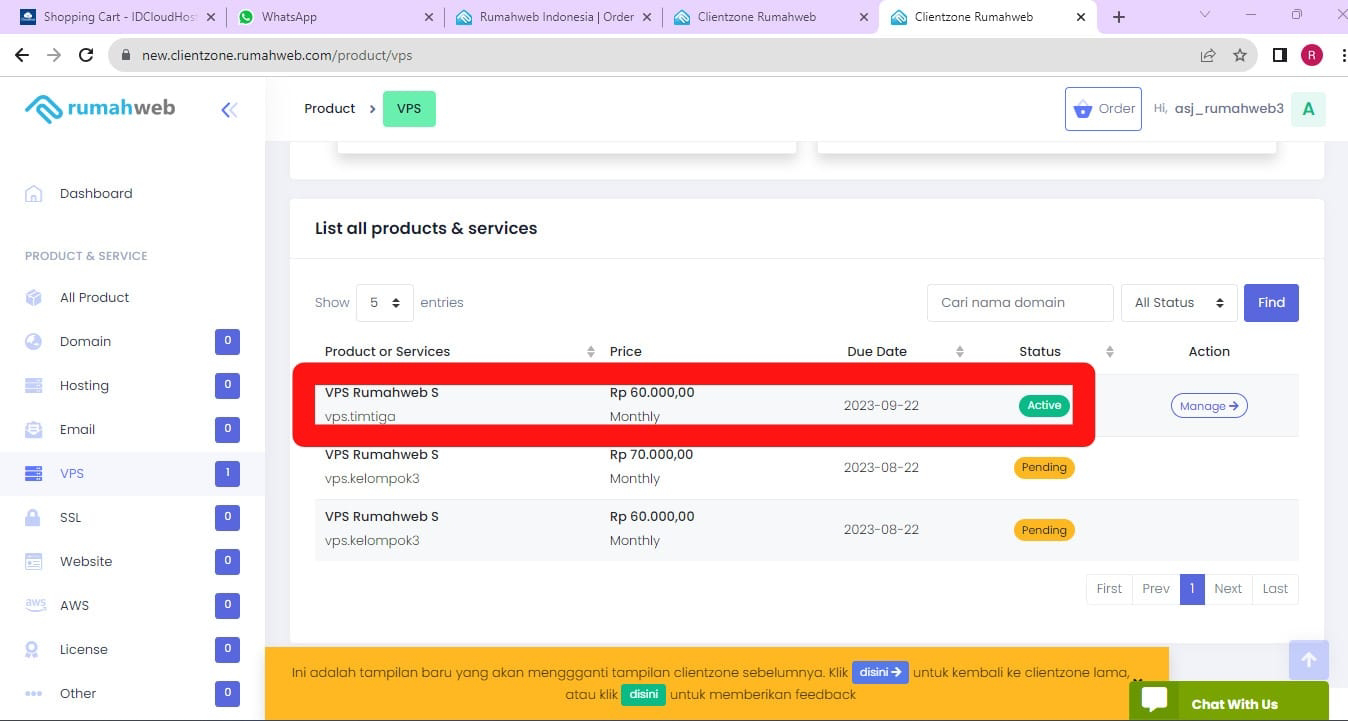This screenshot has width=1348, height=721.
Task: Click the site padlock icon in address bar
Action: 125,56
